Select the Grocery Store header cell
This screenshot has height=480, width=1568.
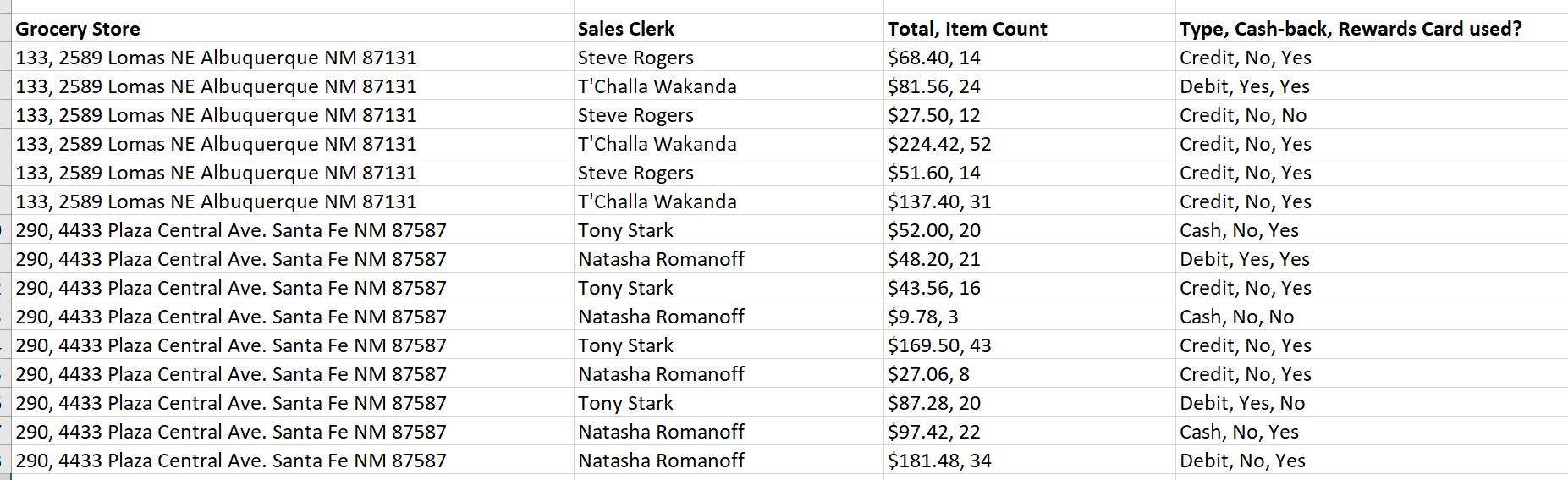[x=294, y=28]
